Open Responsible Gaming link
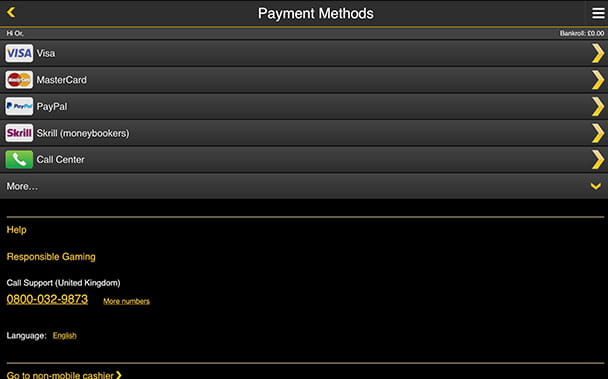 click(x=51, y=257)
